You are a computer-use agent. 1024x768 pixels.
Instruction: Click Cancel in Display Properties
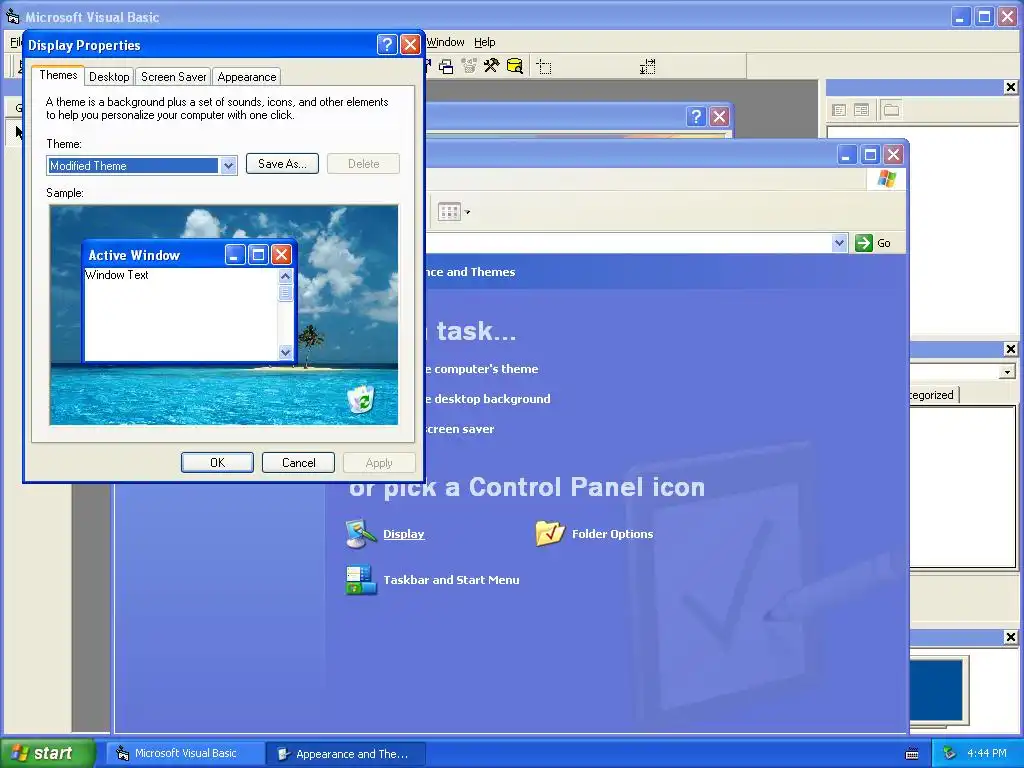[x=298, y=462]
